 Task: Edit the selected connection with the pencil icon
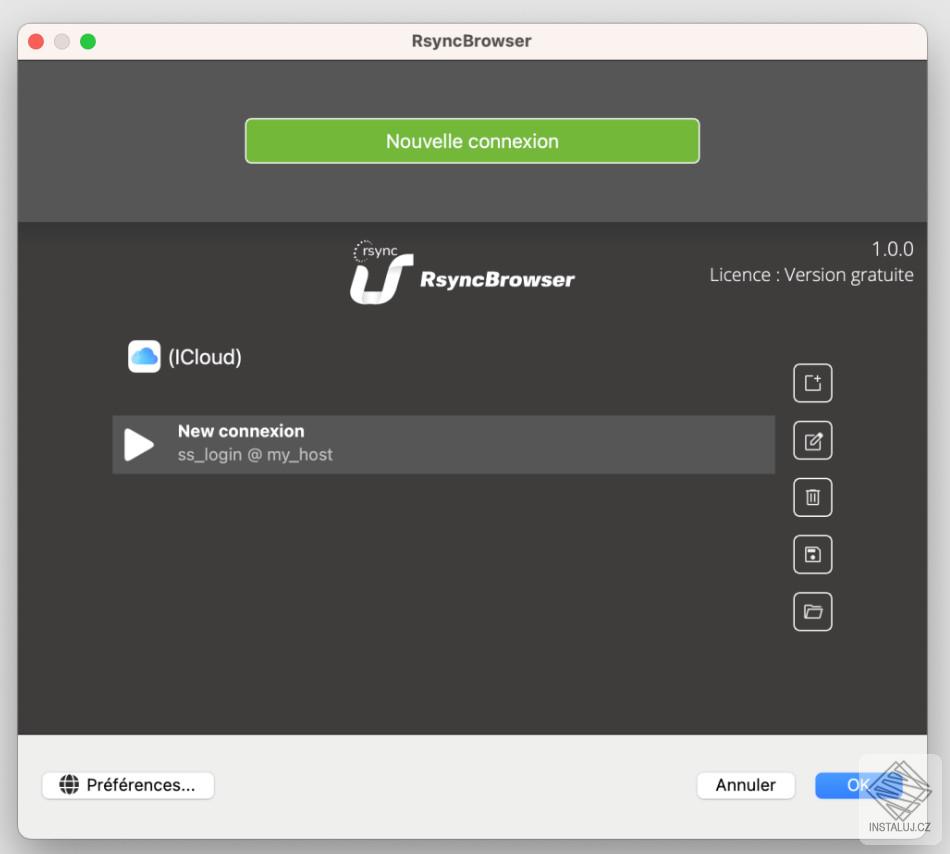[812, 439]
